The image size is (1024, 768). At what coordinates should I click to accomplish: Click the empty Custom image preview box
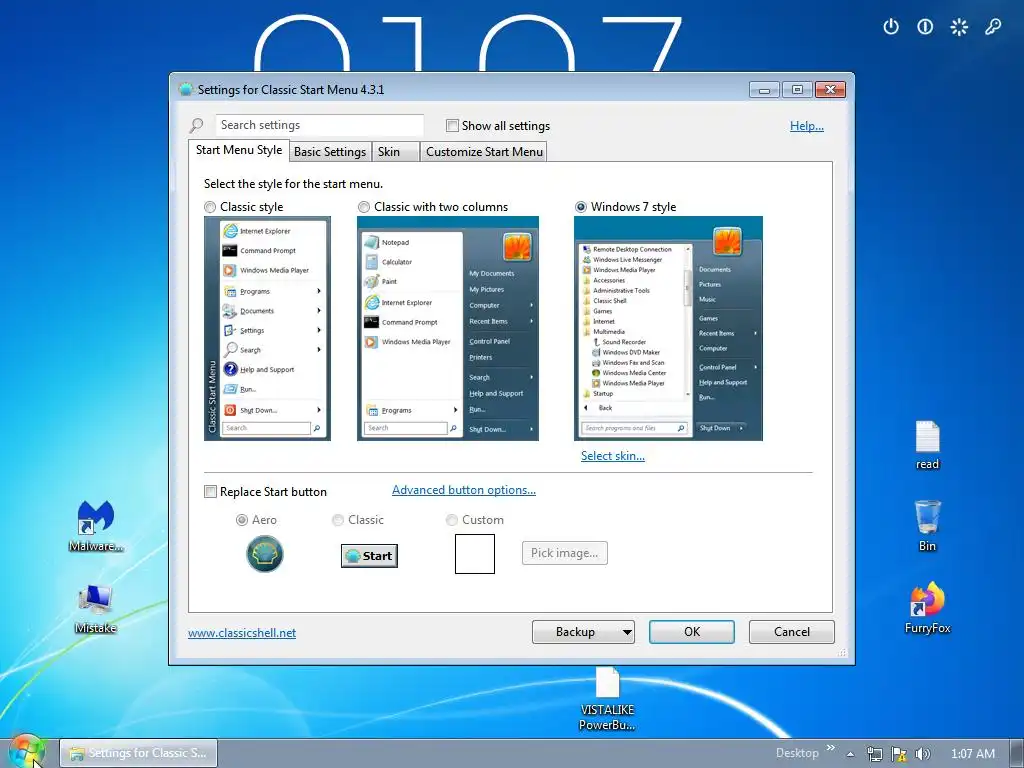(475, 554)
